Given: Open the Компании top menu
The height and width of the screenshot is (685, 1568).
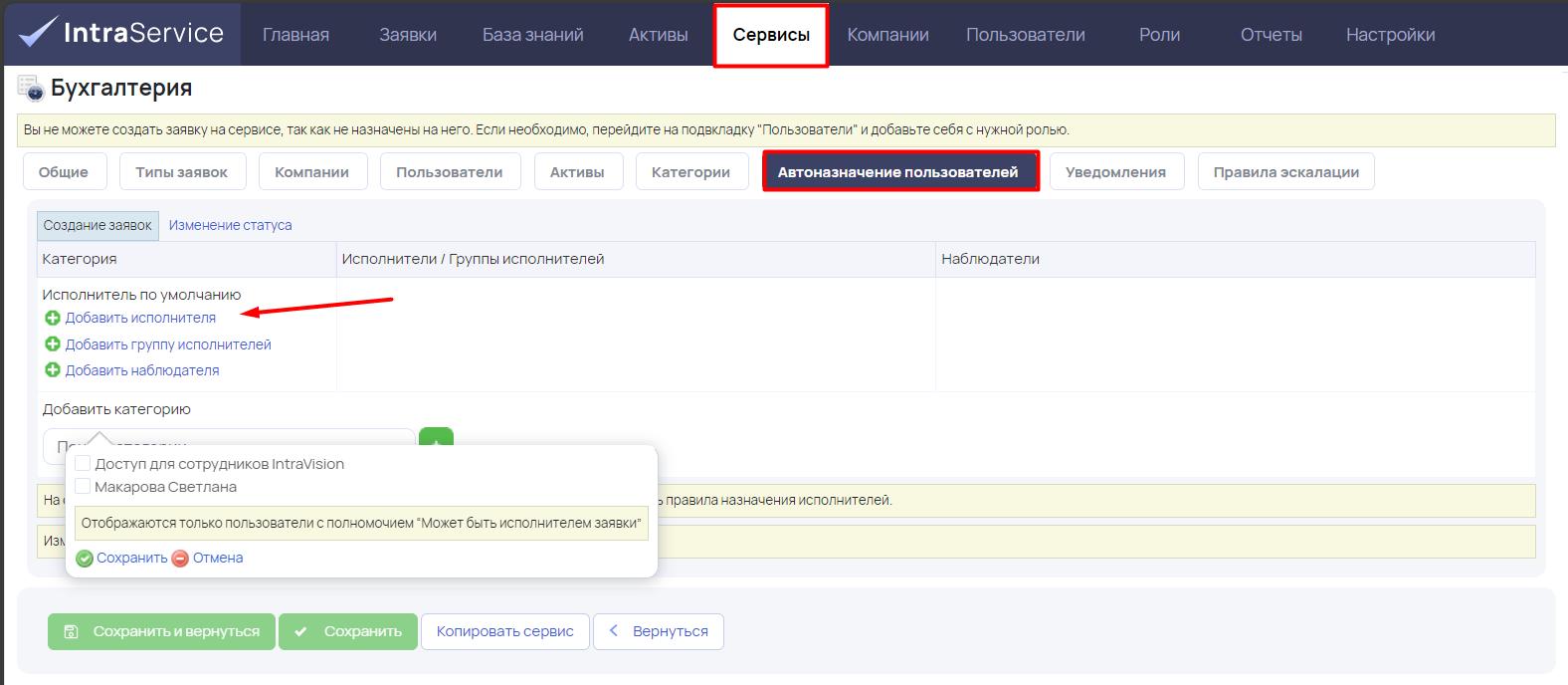Looking at the screenshot, I should tap(888, 35).
